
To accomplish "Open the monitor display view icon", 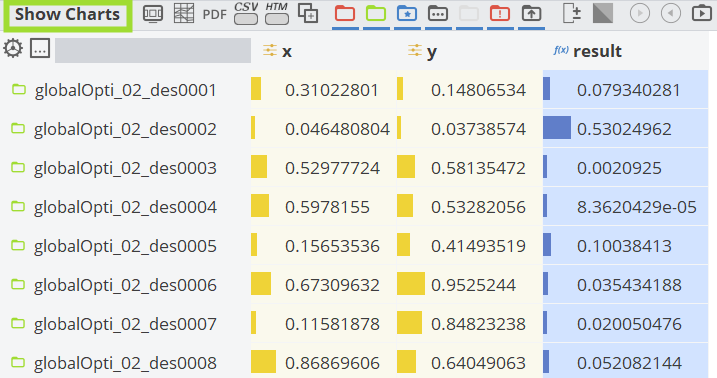I will coord(153,14).
